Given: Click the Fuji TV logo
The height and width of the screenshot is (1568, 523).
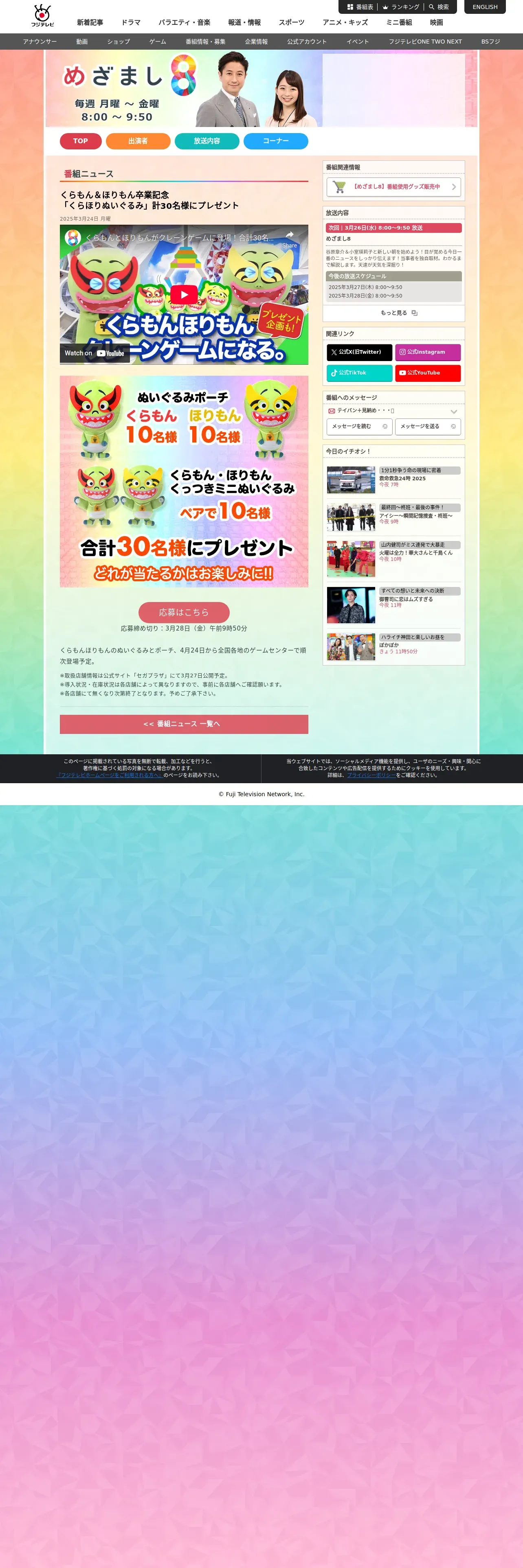Looking at the screenshot, I should point(43,16).
